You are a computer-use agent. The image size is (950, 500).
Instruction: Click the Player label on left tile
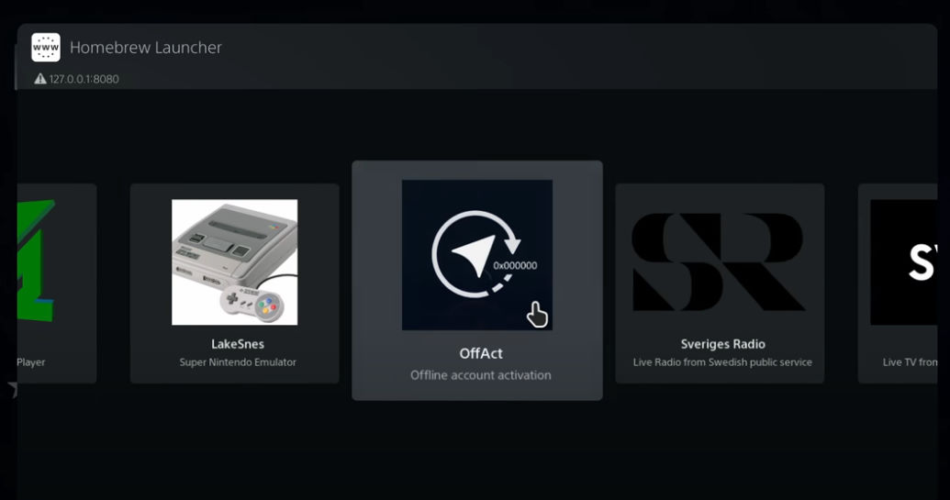click(31, 362)
